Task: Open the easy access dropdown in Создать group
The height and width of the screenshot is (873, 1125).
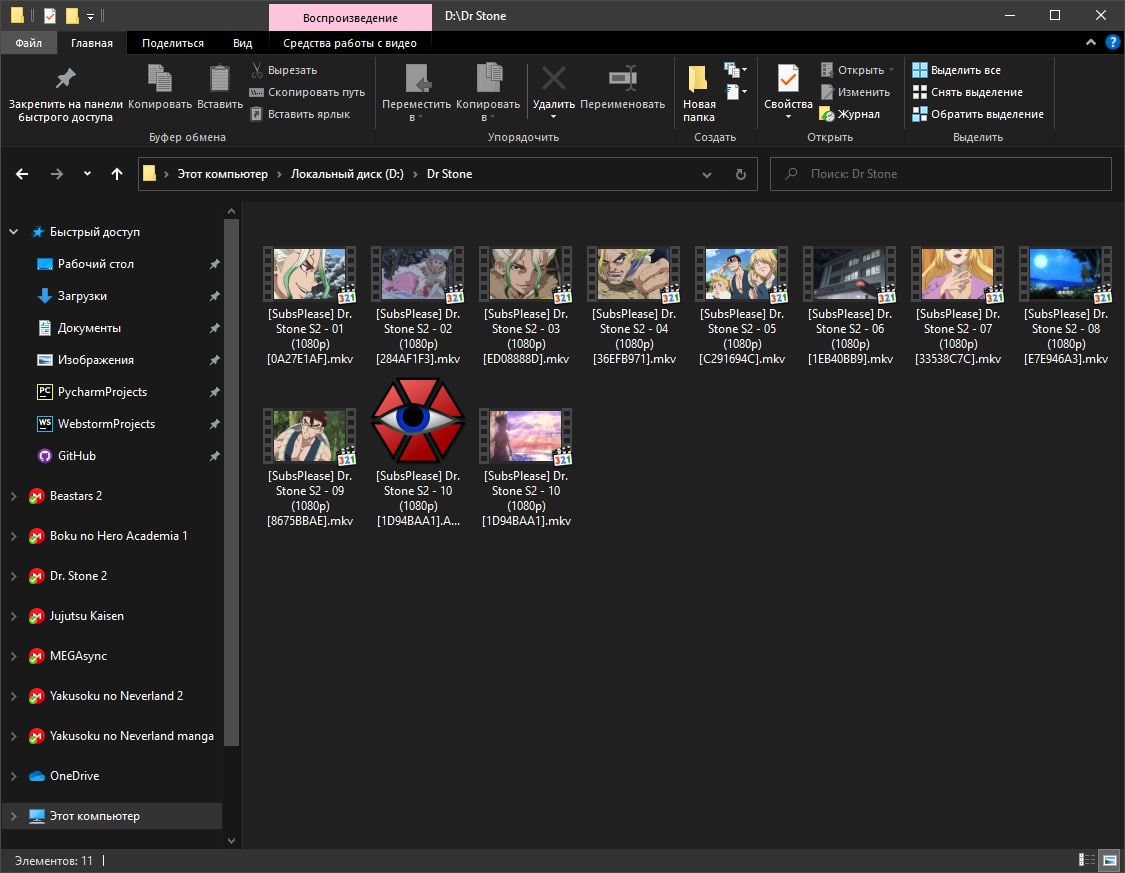Action: (735, 92)
